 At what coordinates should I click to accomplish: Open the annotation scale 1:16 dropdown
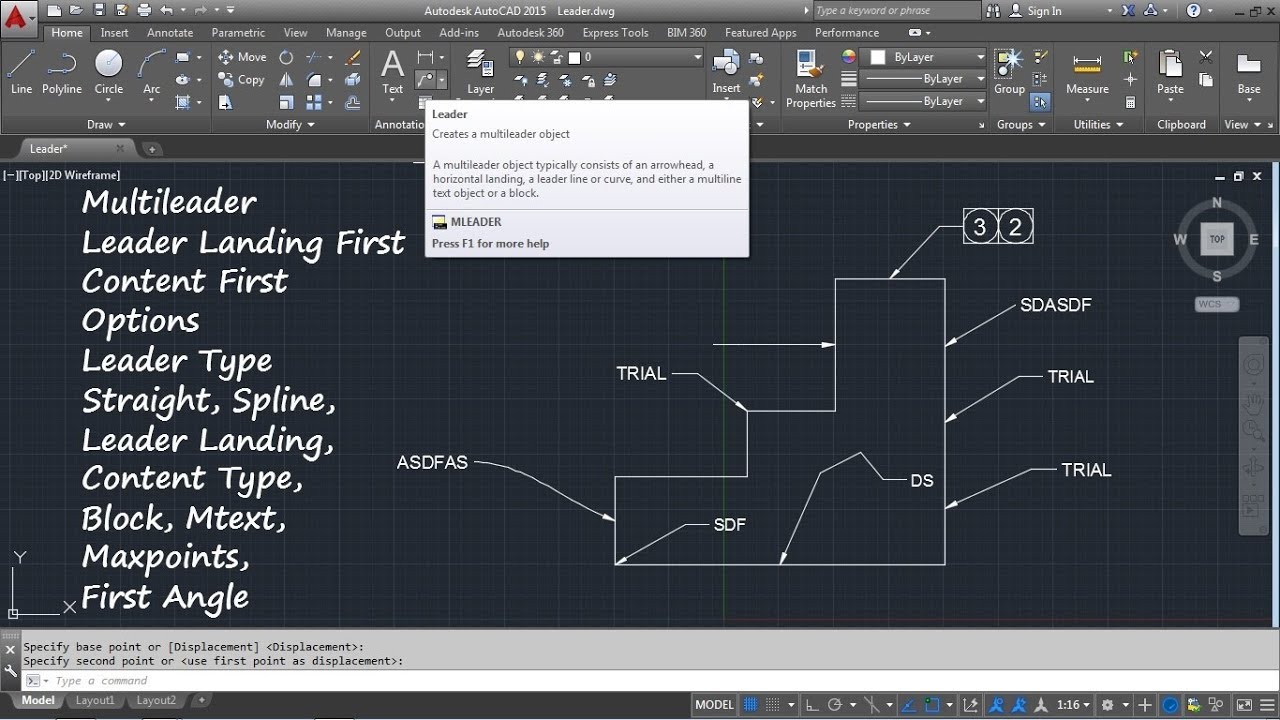[x=1073, y=705]
